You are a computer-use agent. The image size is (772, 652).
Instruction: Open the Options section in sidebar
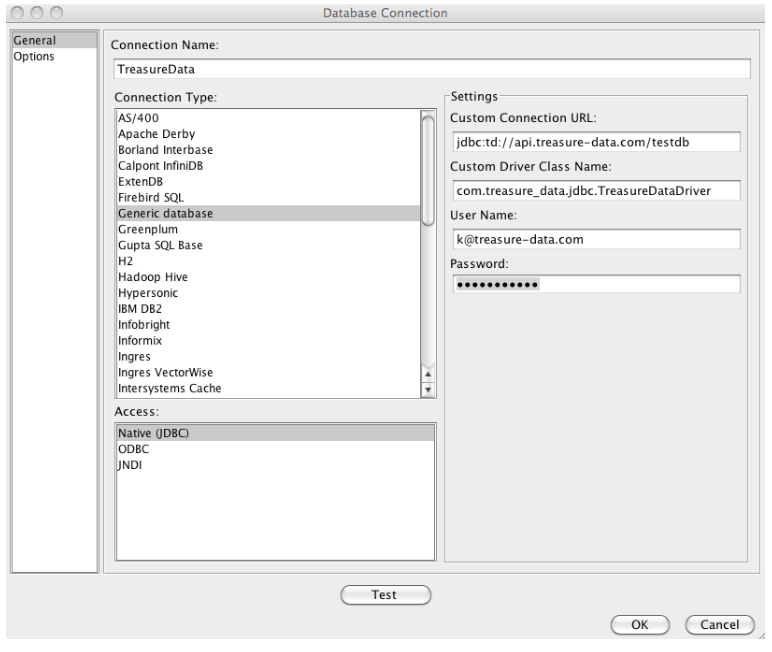33,57
